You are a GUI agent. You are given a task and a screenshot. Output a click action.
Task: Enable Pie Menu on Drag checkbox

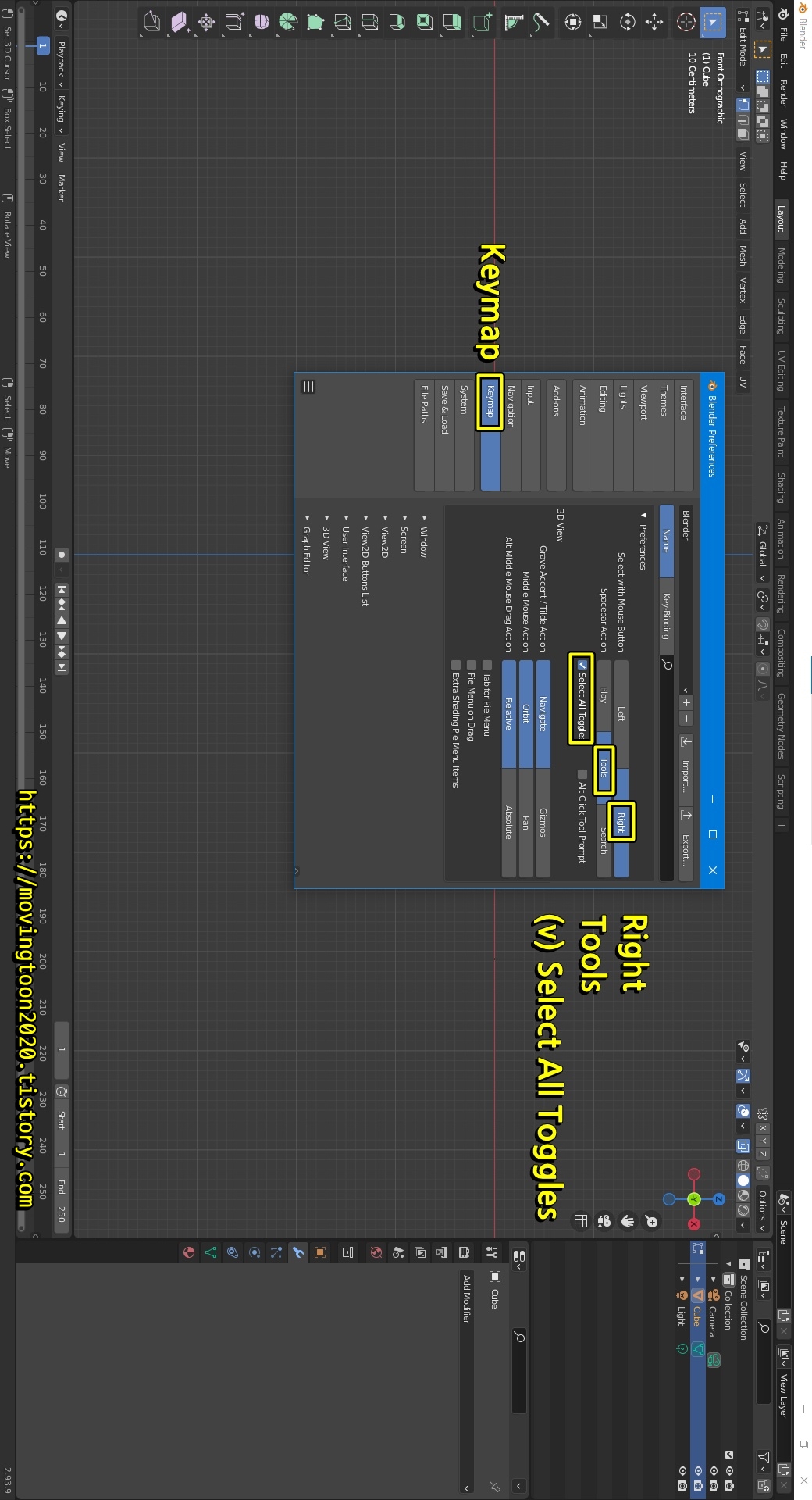pyautogui.click(x=471, y=665)
